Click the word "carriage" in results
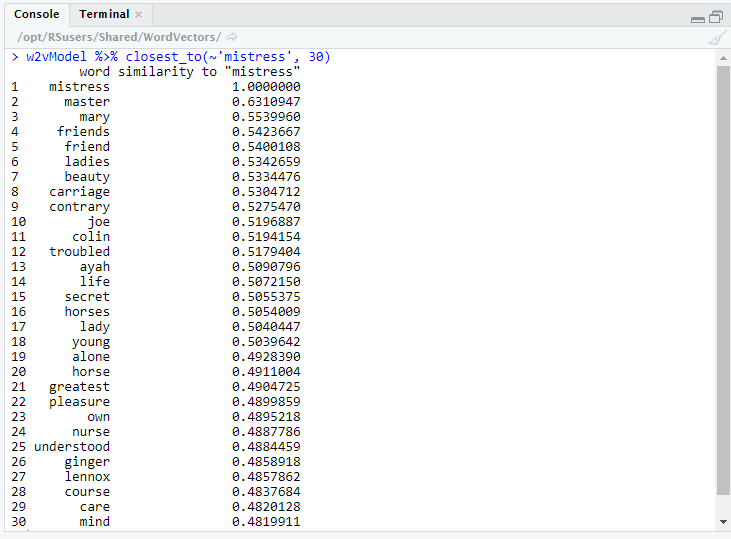The width and height of the screenshot is (731, 539). tap(79, 192)
